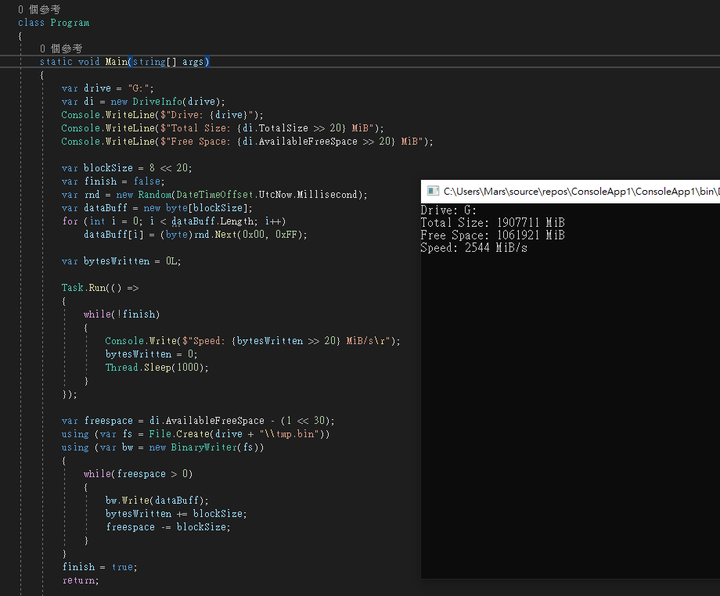The height and width of the screenshot is (596, 720).
Task: Click the 'var freespace = di.AvailableFreeSpace' line
Action: click(198, 421)
